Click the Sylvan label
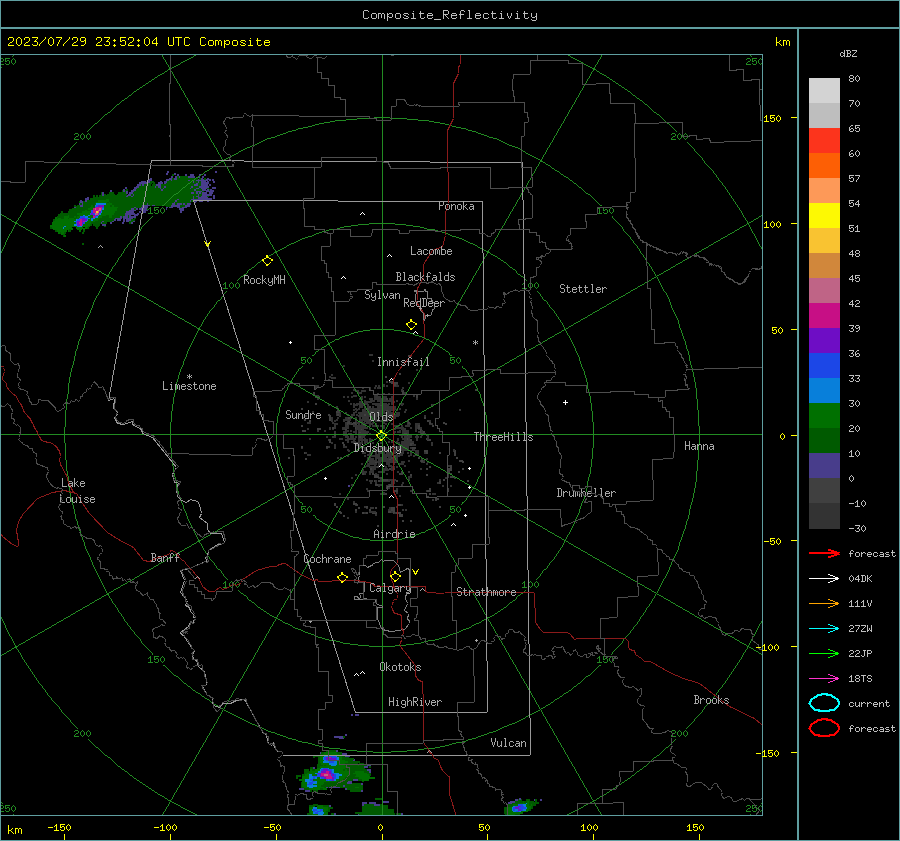900x841 pixels. tap(382, 295)
